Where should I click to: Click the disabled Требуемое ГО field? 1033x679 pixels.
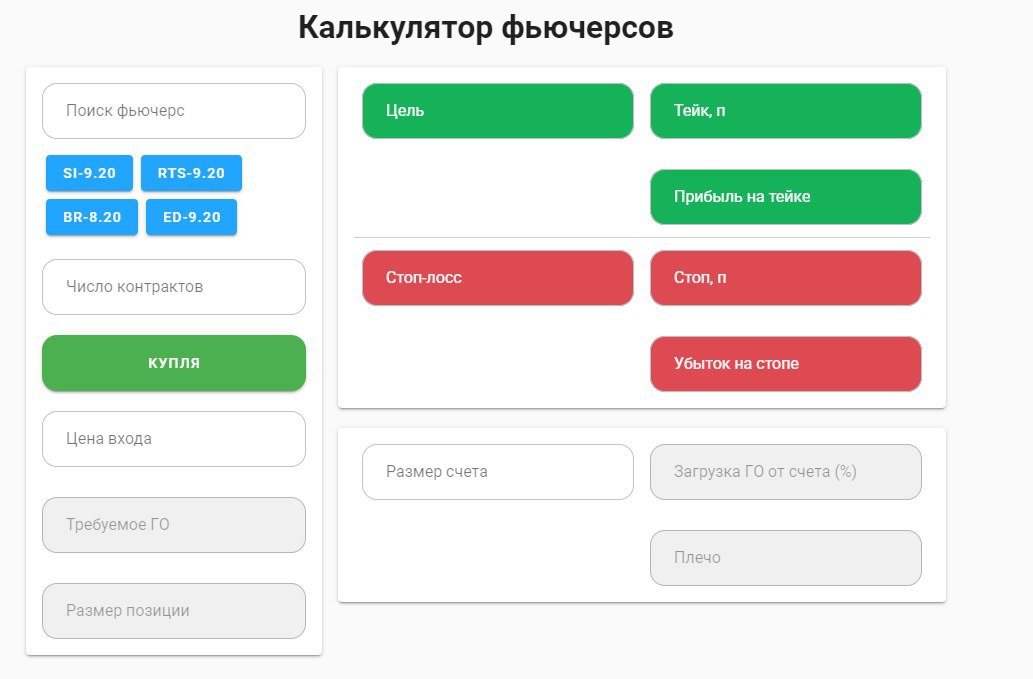click(173, 525)
